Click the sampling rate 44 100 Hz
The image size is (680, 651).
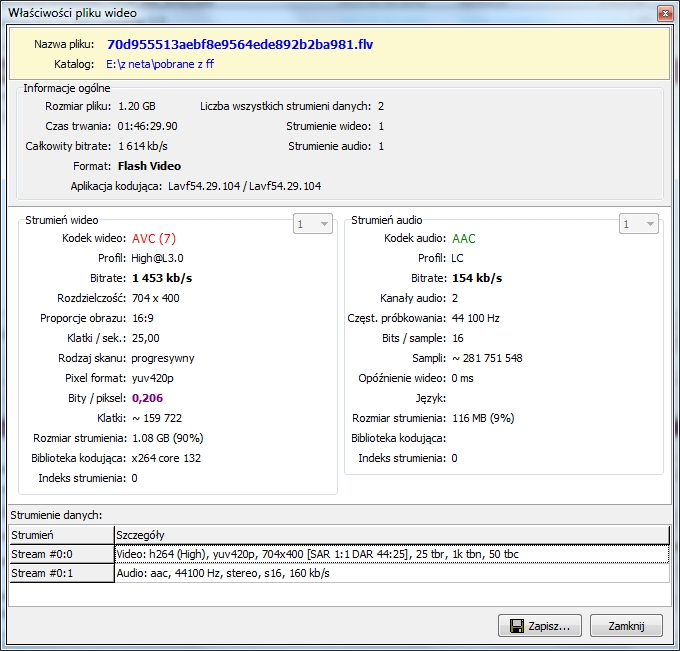[x=476, y=318]
